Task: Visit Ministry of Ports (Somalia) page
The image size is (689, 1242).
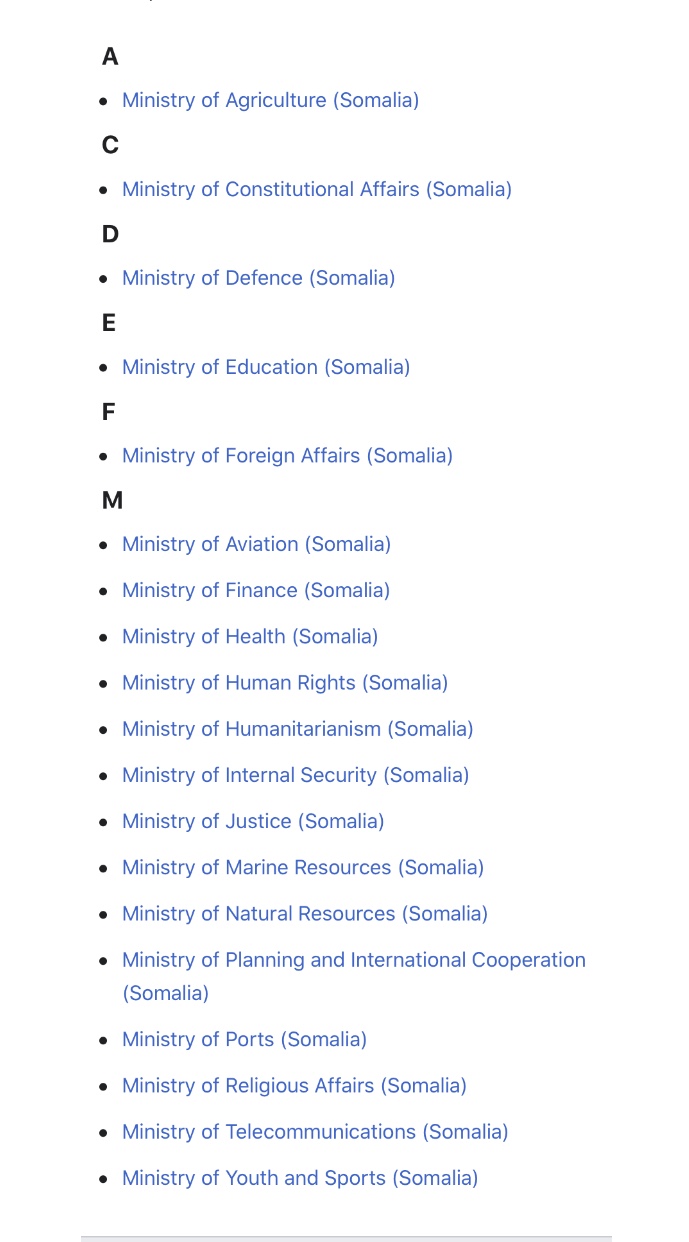Action: point(244,1040)
